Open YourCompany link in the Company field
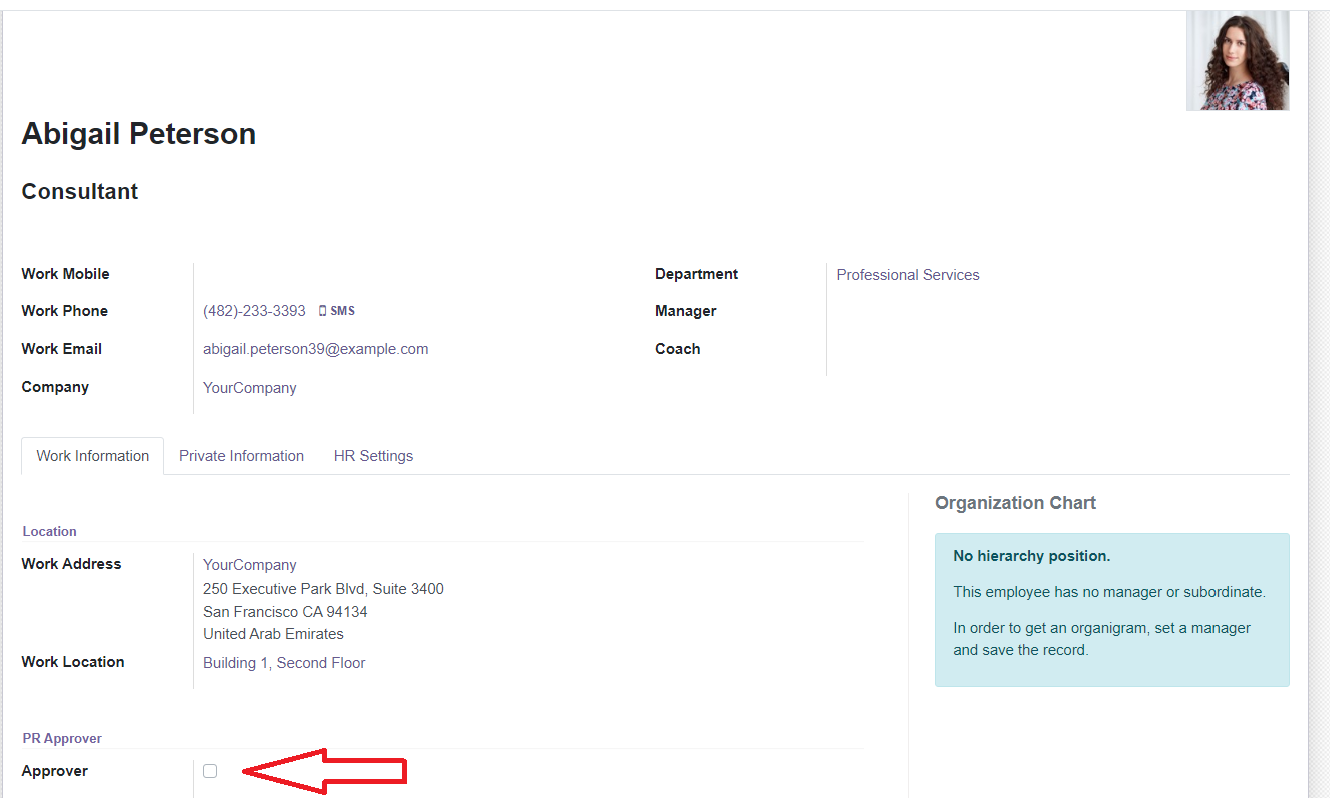Screen dimensions: 1330x798 [x=249, y=388]
